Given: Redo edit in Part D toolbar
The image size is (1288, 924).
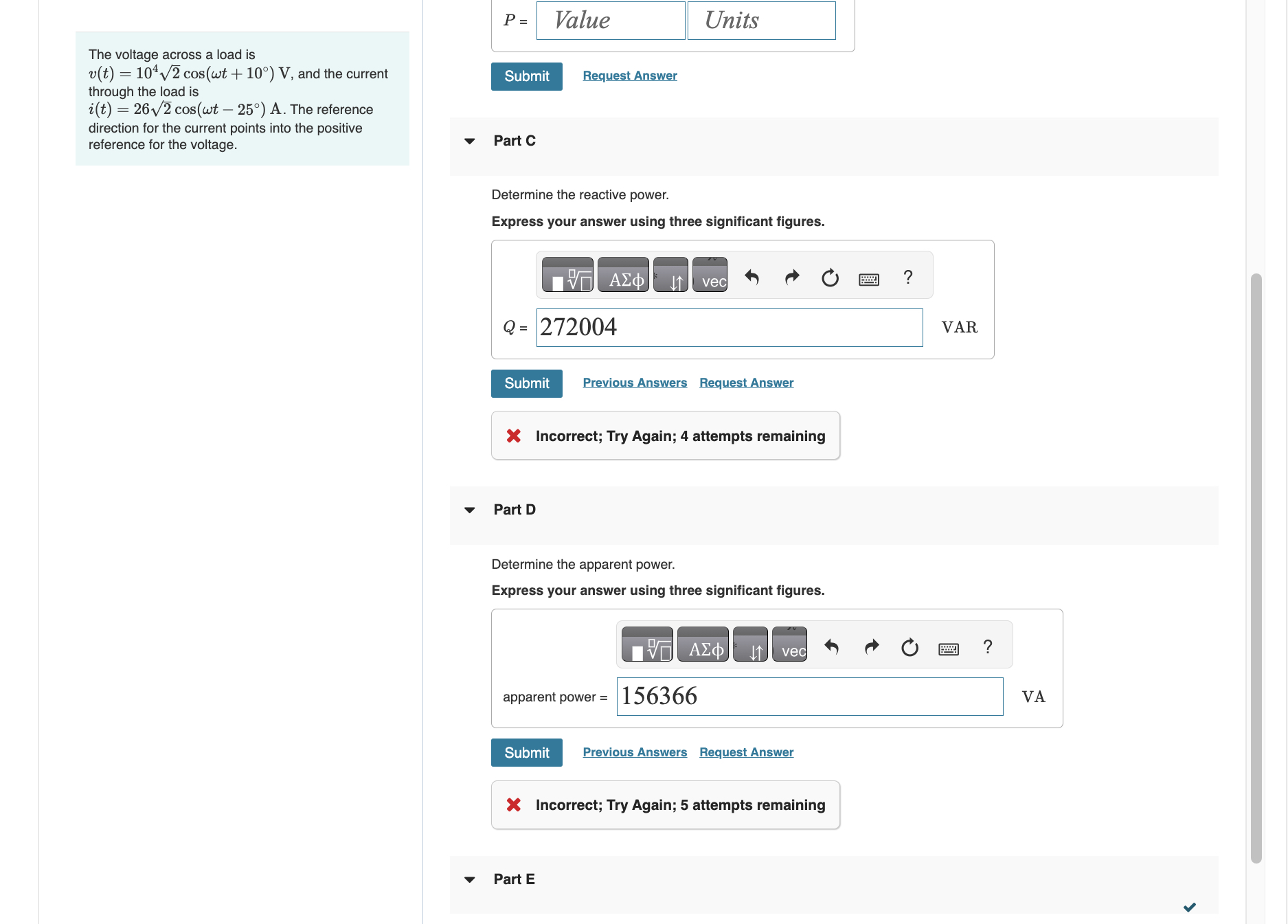Looking at the screenshot, I should [x=872, y=647].
